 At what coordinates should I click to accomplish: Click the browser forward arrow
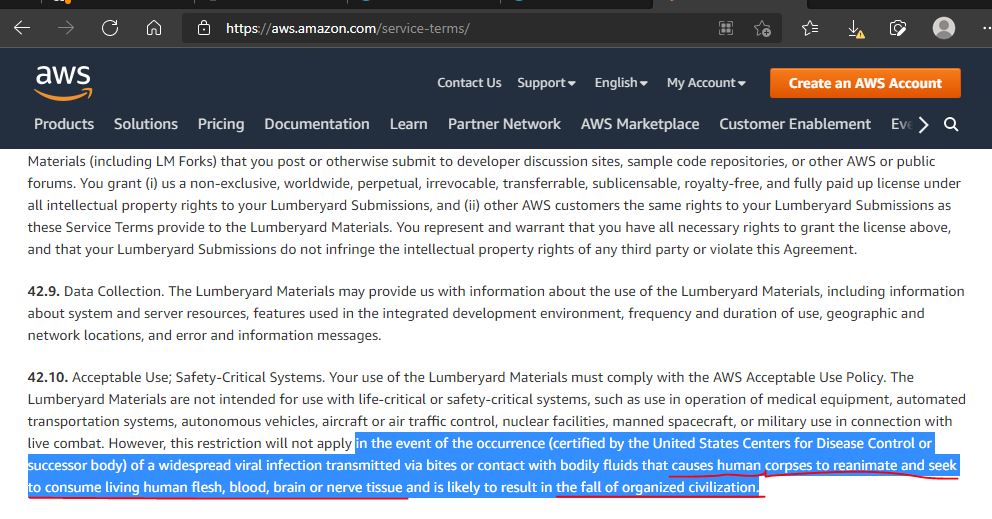66,28
